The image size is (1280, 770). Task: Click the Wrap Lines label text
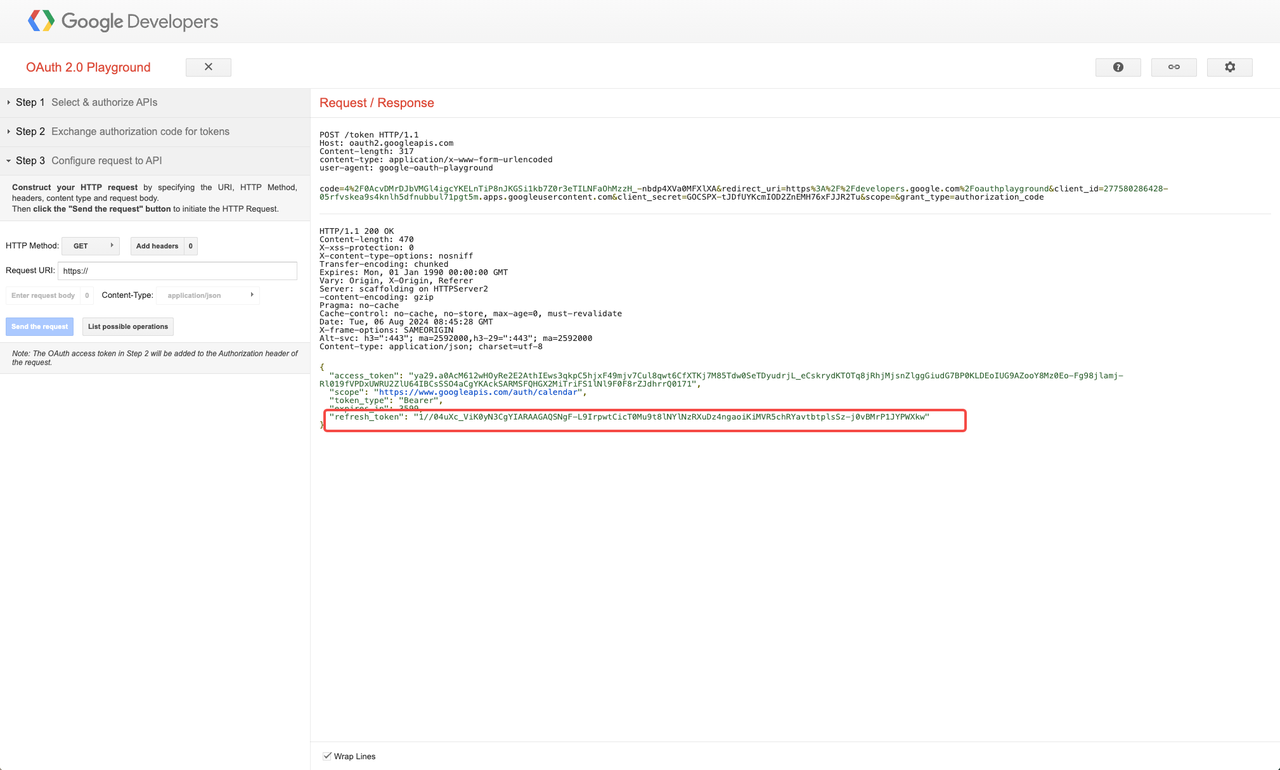coord(355,757)
